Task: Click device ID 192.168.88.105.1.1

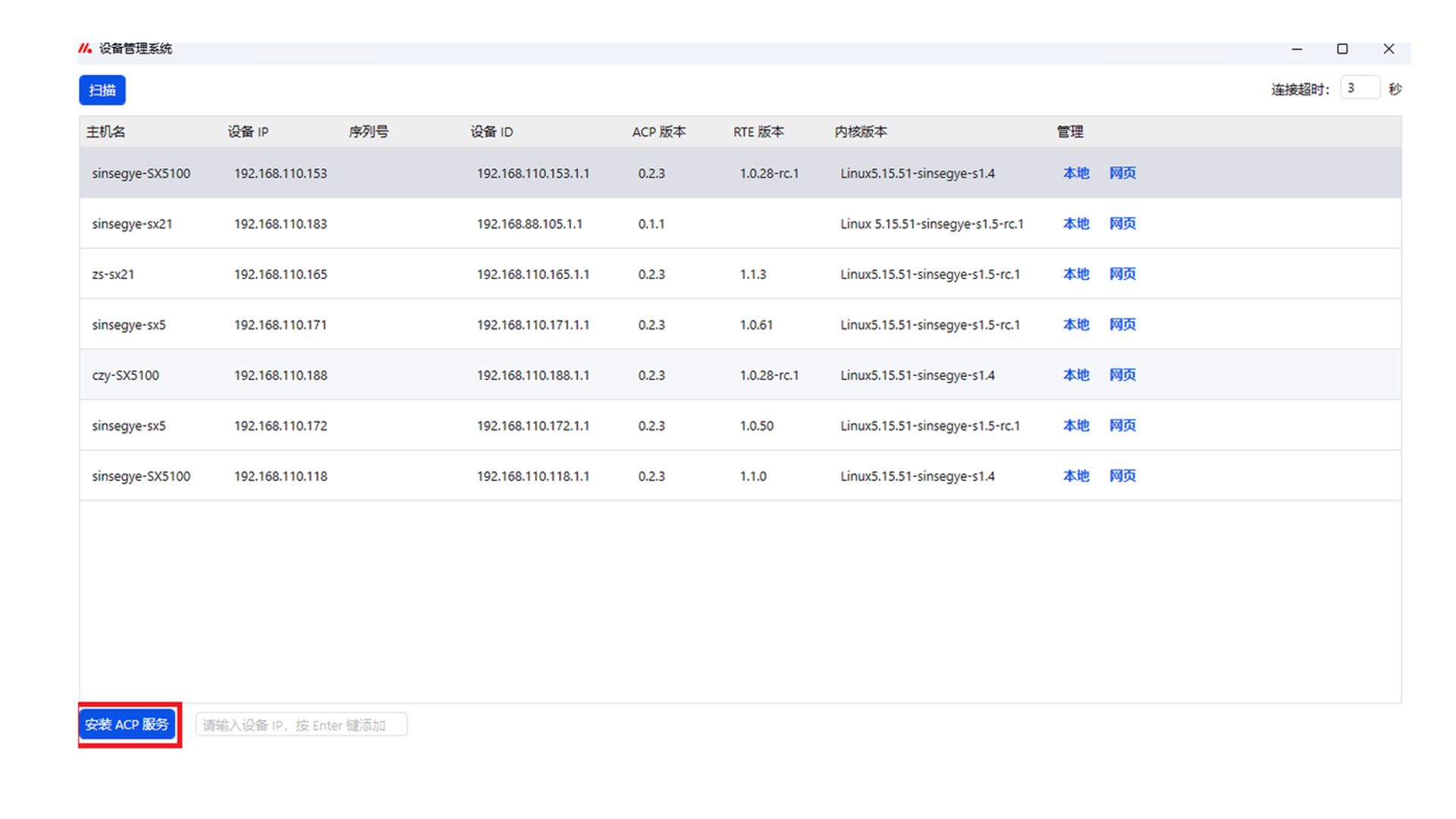Action: click(529, 224)
